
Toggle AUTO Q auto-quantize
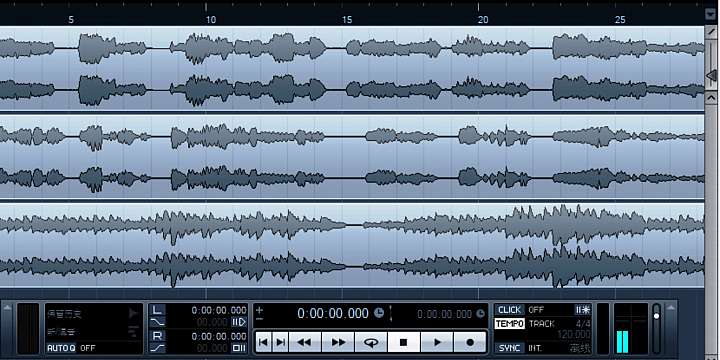tap(61, 348)
